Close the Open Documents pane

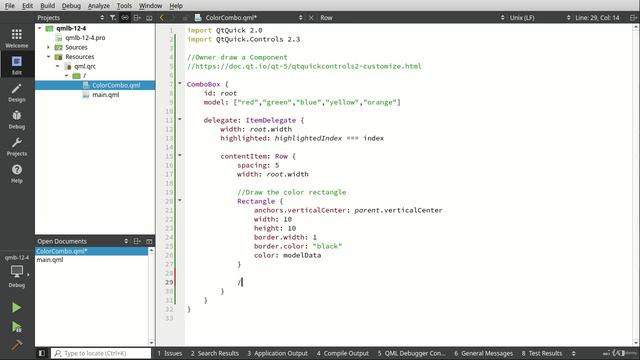tap(149, 241)
